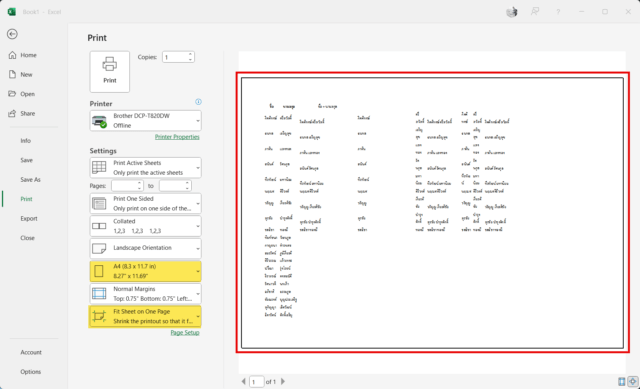Click Close in the sidebar
Viewport: 640px width, 389px height.
[27, 238]
